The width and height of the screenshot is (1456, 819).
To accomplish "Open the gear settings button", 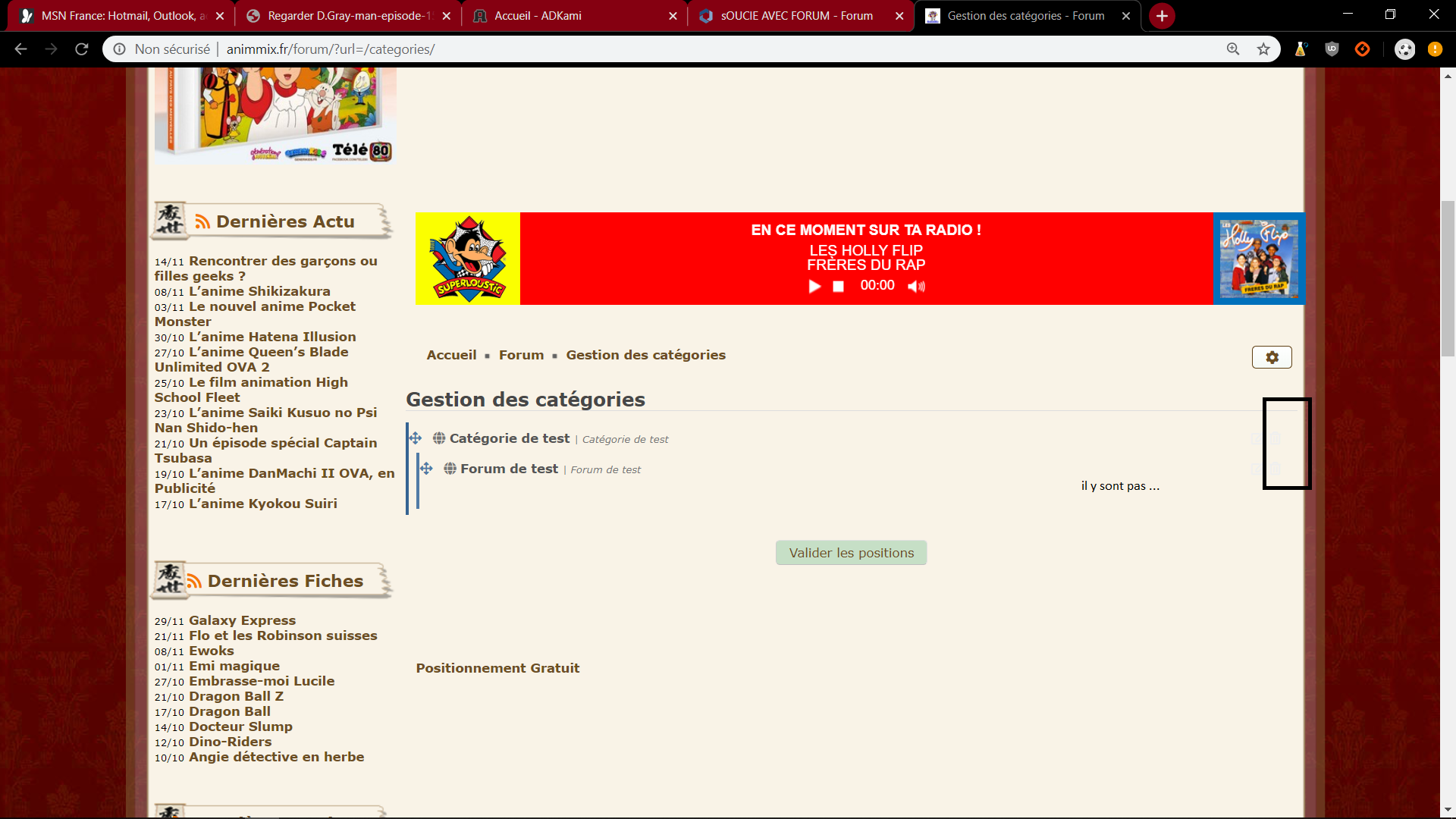I will coord(1272,357).
